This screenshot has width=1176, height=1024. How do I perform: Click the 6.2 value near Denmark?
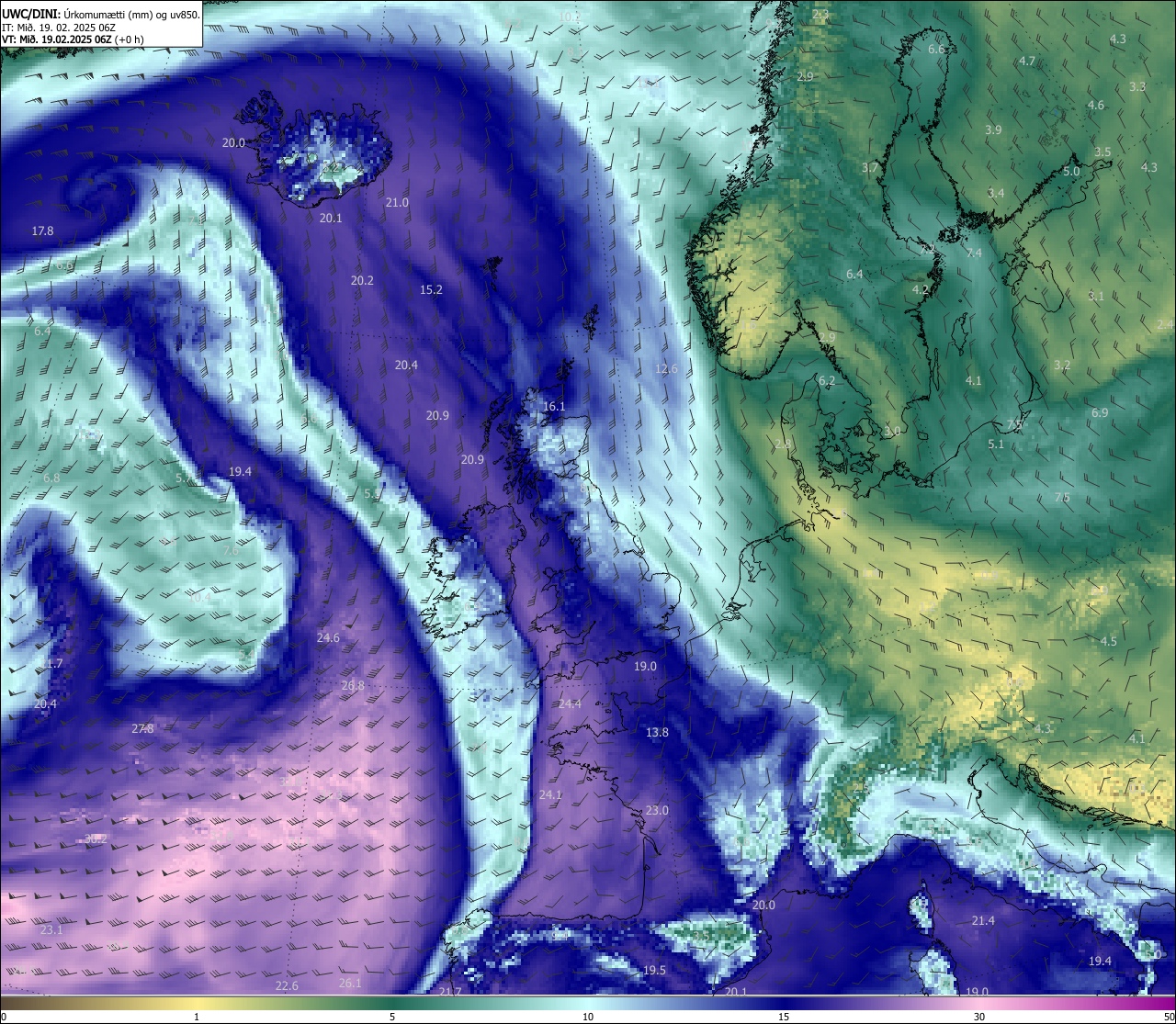(827, 380)
